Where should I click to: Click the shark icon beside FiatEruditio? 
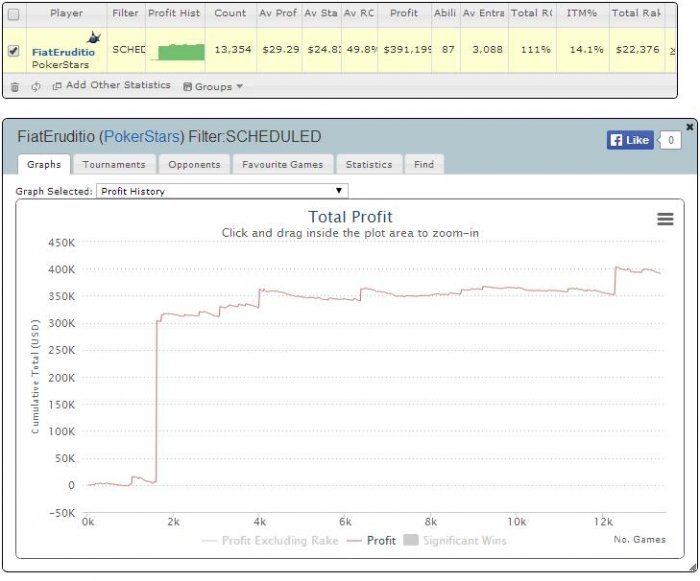point(94,38)
